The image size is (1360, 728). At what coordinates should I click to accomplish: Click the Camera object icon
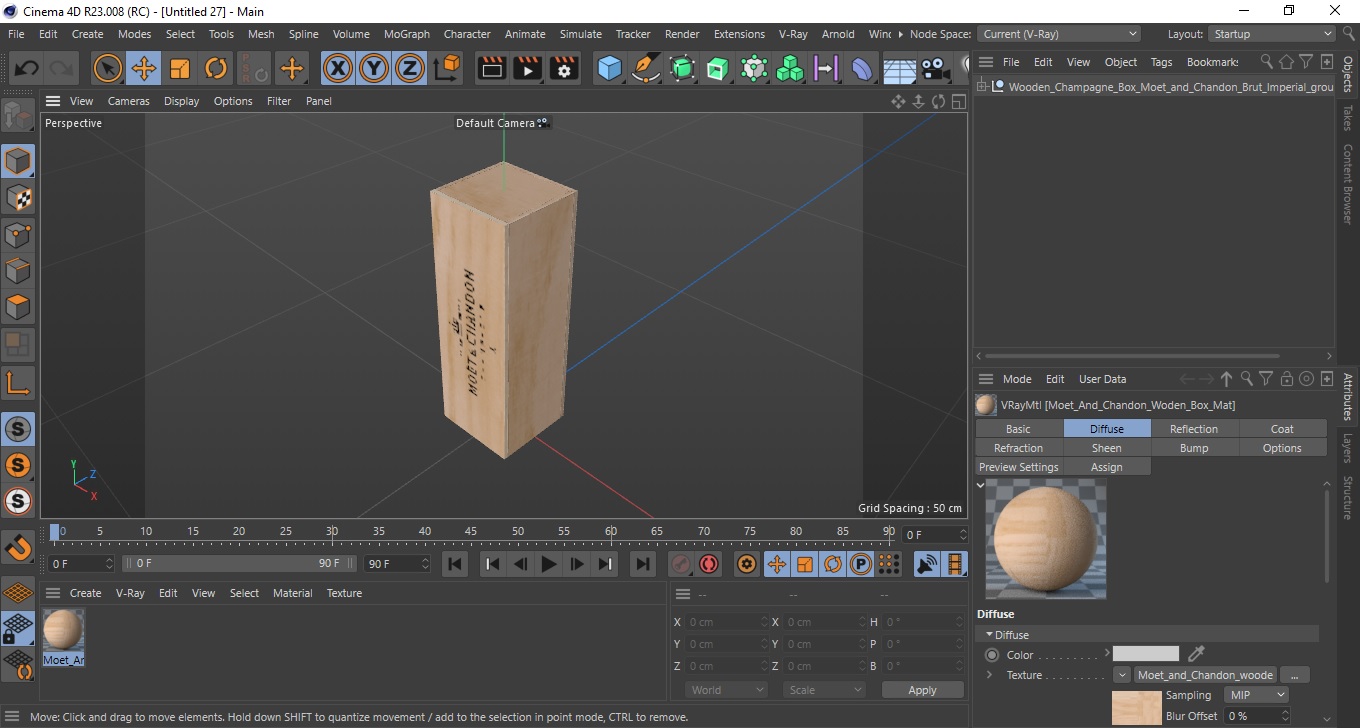pos(935,69)
